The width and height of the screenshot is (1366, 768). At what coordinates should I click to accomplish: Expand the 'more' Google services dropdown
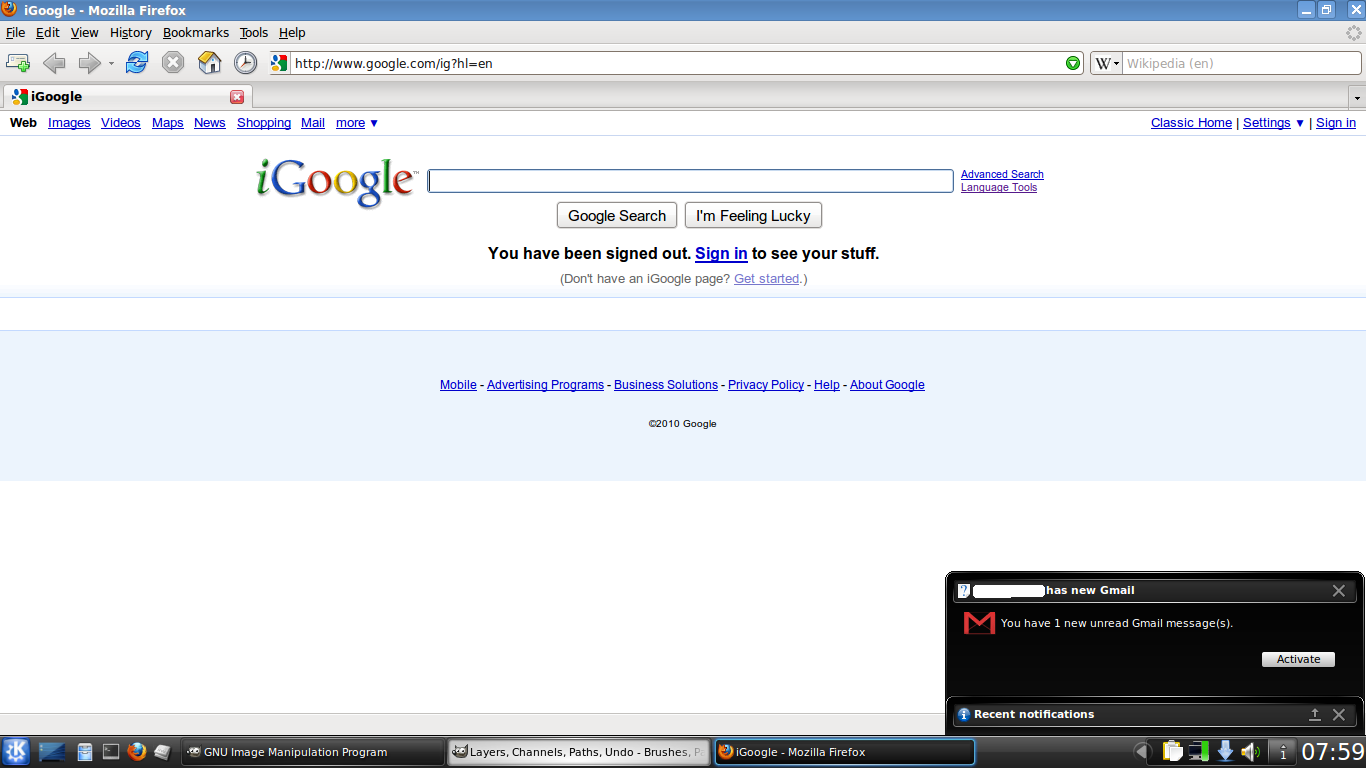point(357,123)
